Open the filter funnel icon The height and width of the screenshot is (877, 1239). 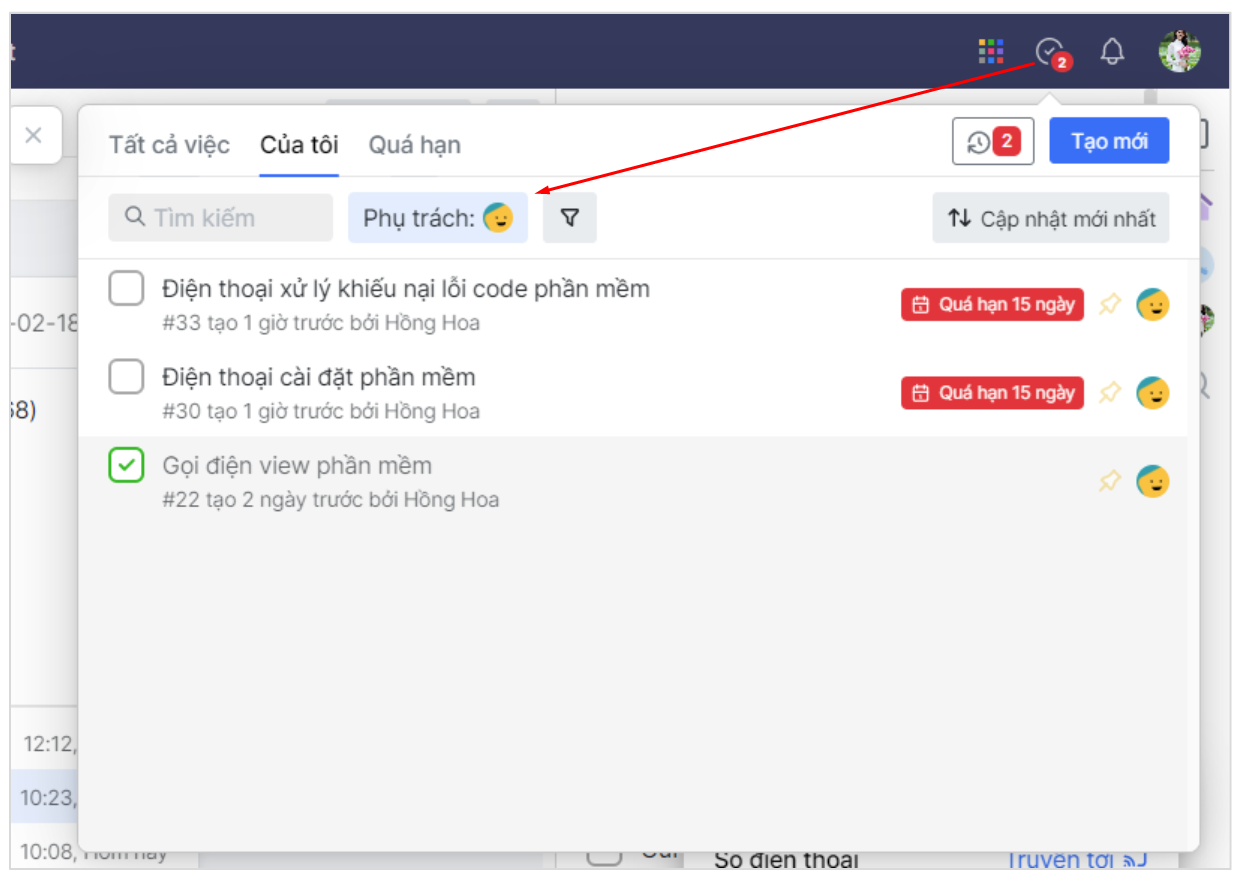click(569, 218)
